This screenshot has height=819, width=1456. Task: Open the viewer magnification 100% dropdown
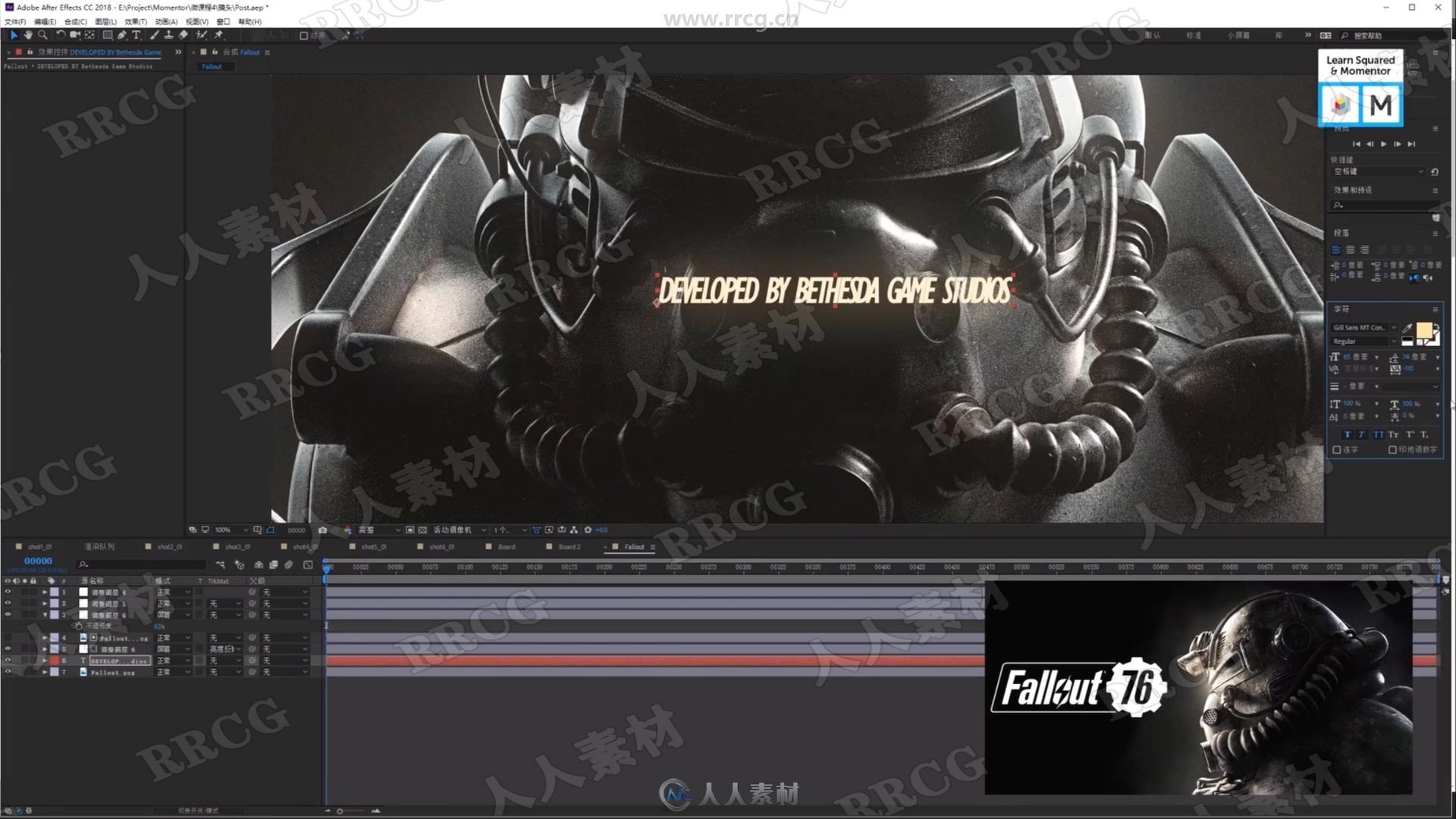click(x=231, y=530)
